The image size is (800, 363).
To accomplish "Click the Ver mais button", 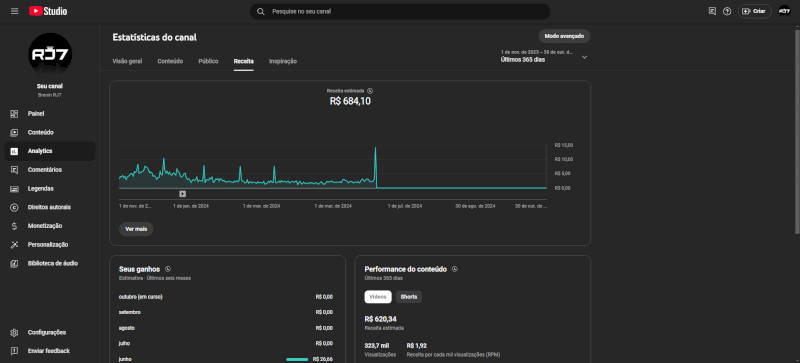I will coord(136,229).
